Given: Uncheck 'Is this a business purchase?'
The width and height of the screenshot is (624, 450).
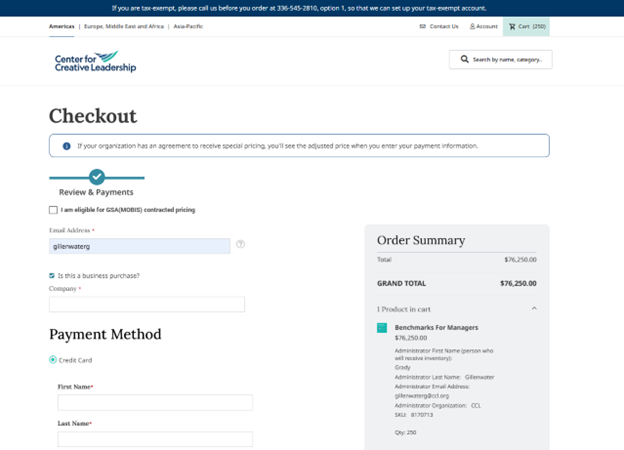Looking at the screenshot, I should tap(52, 275).
